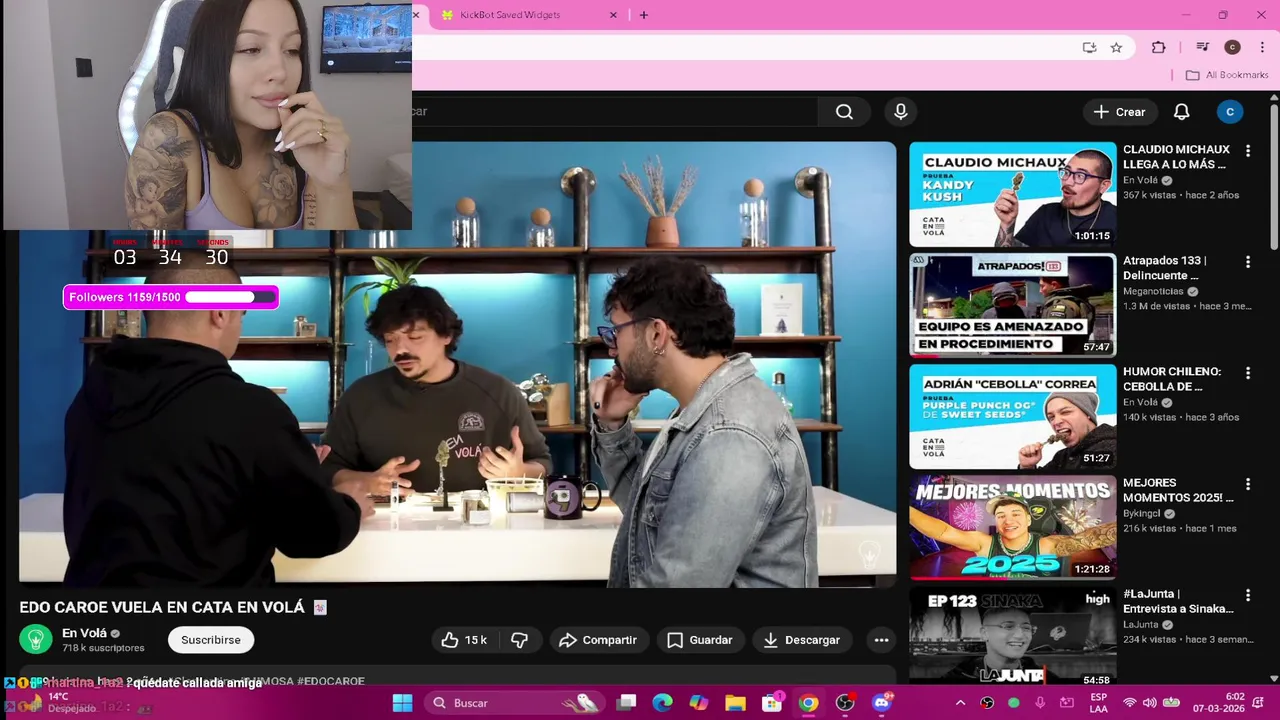Click title '#LaJunta | Entrevista a Sinaka'
The width and height of the screenshot is (1280, 720).
(1178, 601)
